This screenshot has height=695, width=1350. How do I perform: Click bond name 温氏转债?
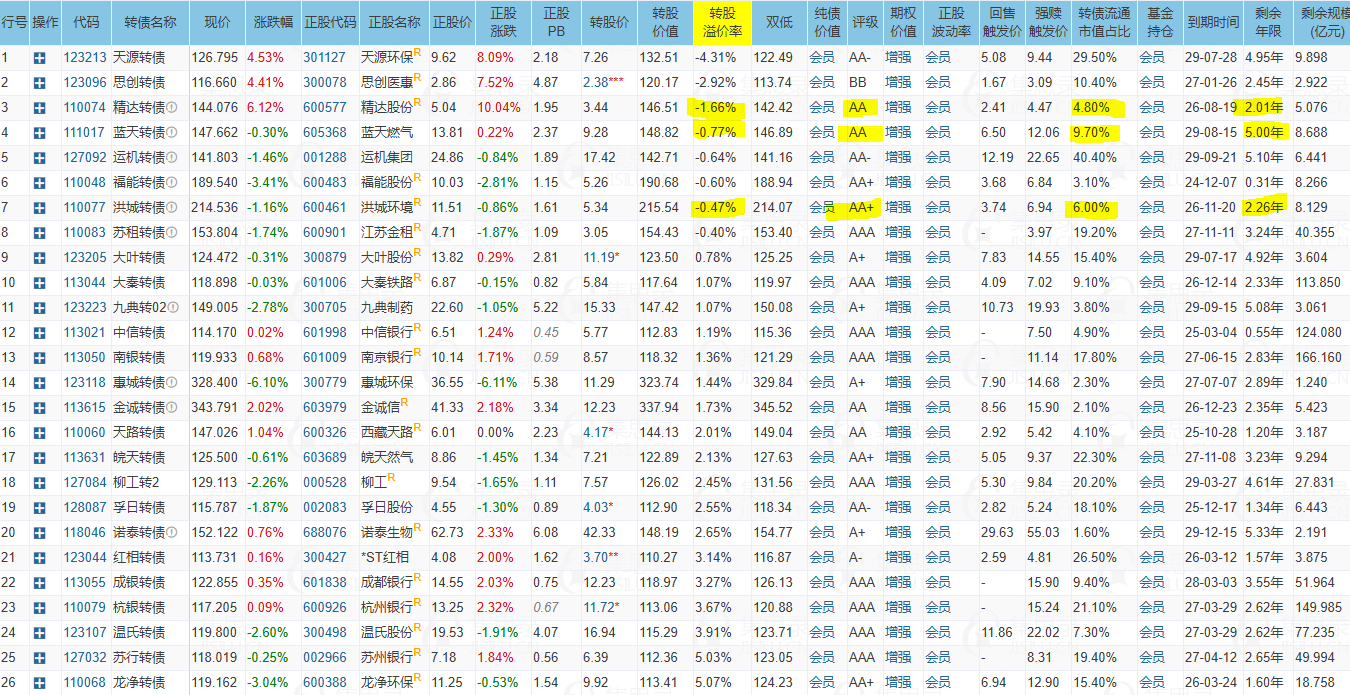point(138,633)
